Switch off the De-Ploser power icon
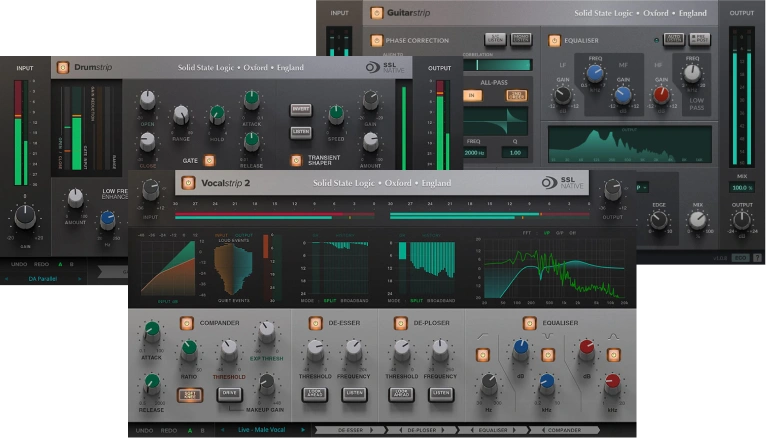 (x=400, y=323)
